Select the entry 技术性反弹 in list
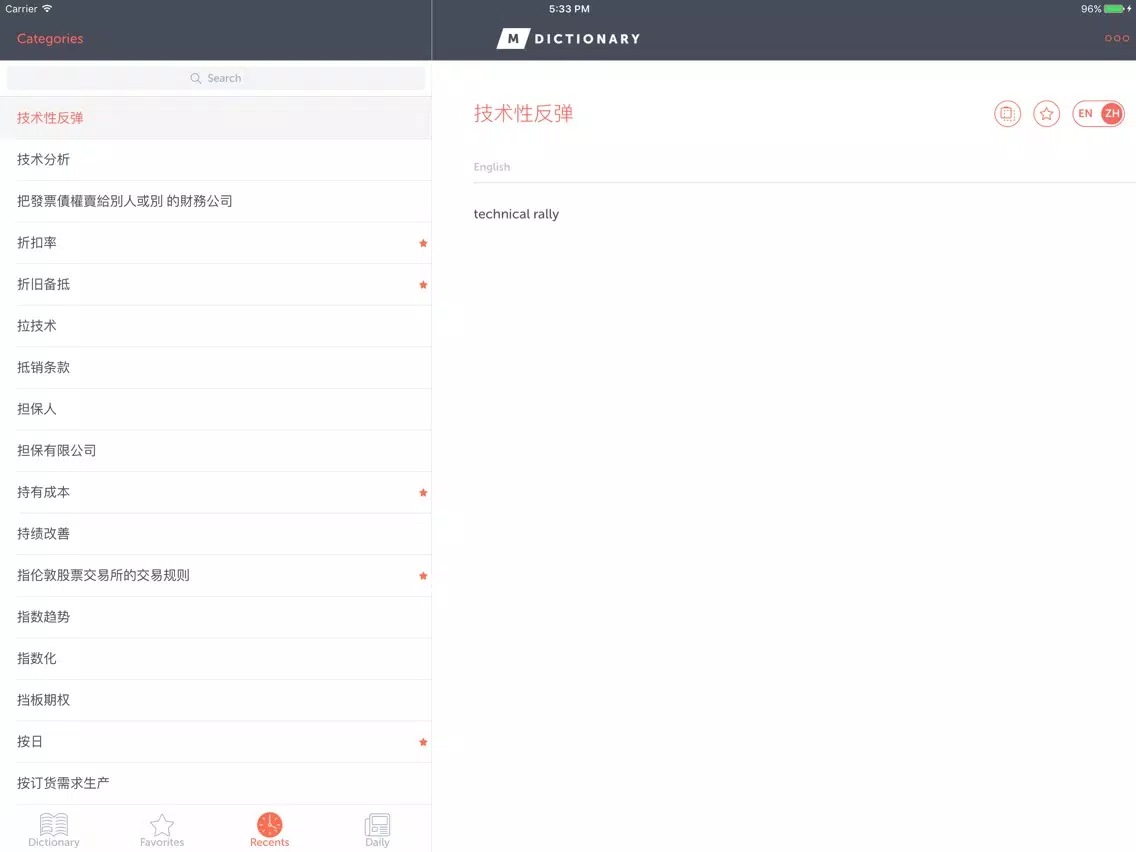This screenshot has height=852, width=1136. point(216,118)
